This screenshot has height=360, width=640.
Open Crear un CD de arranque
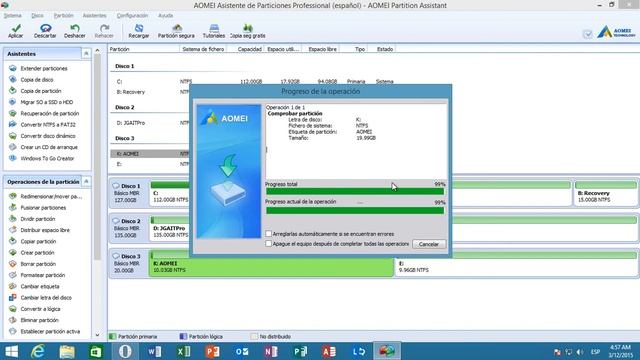pos(49,147)
